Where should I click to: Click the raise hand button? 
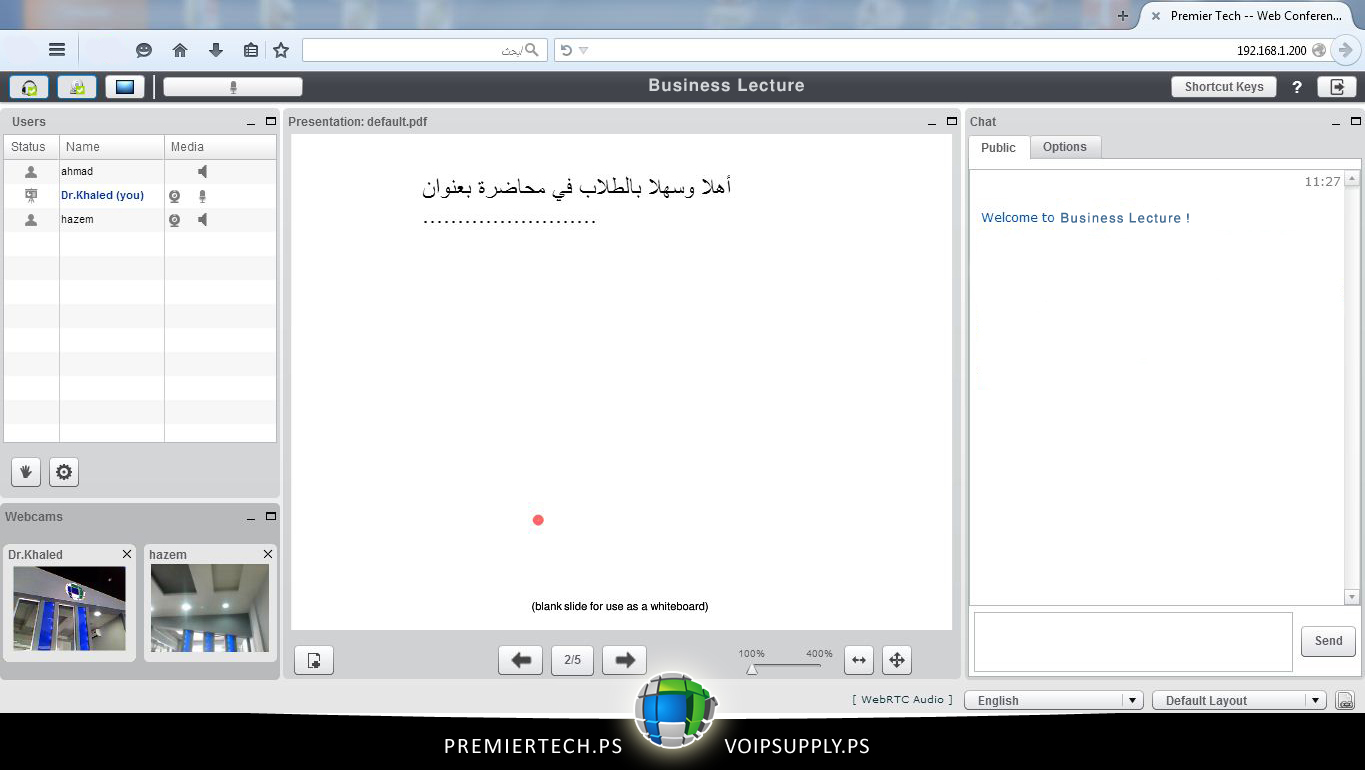click(x=26, y=472)
